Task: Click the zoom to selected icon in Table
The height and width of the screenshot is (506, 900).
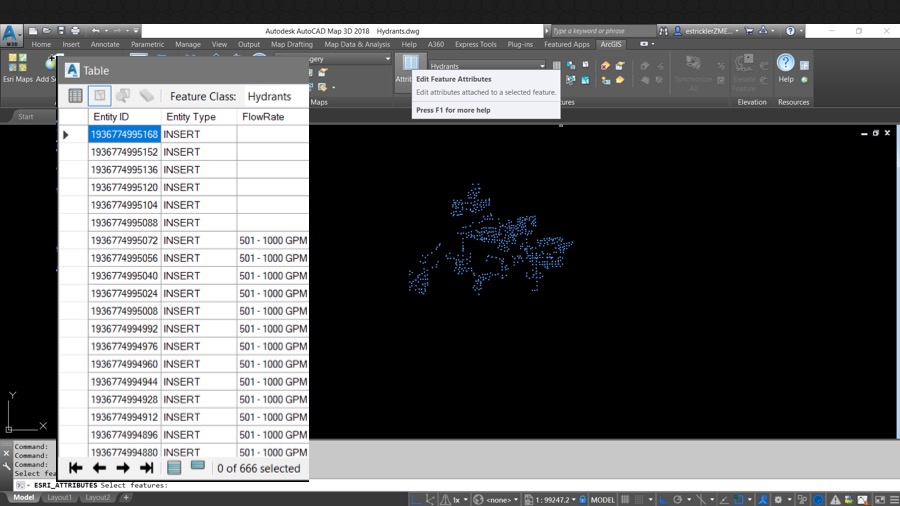Action: [x=123, y=96]
